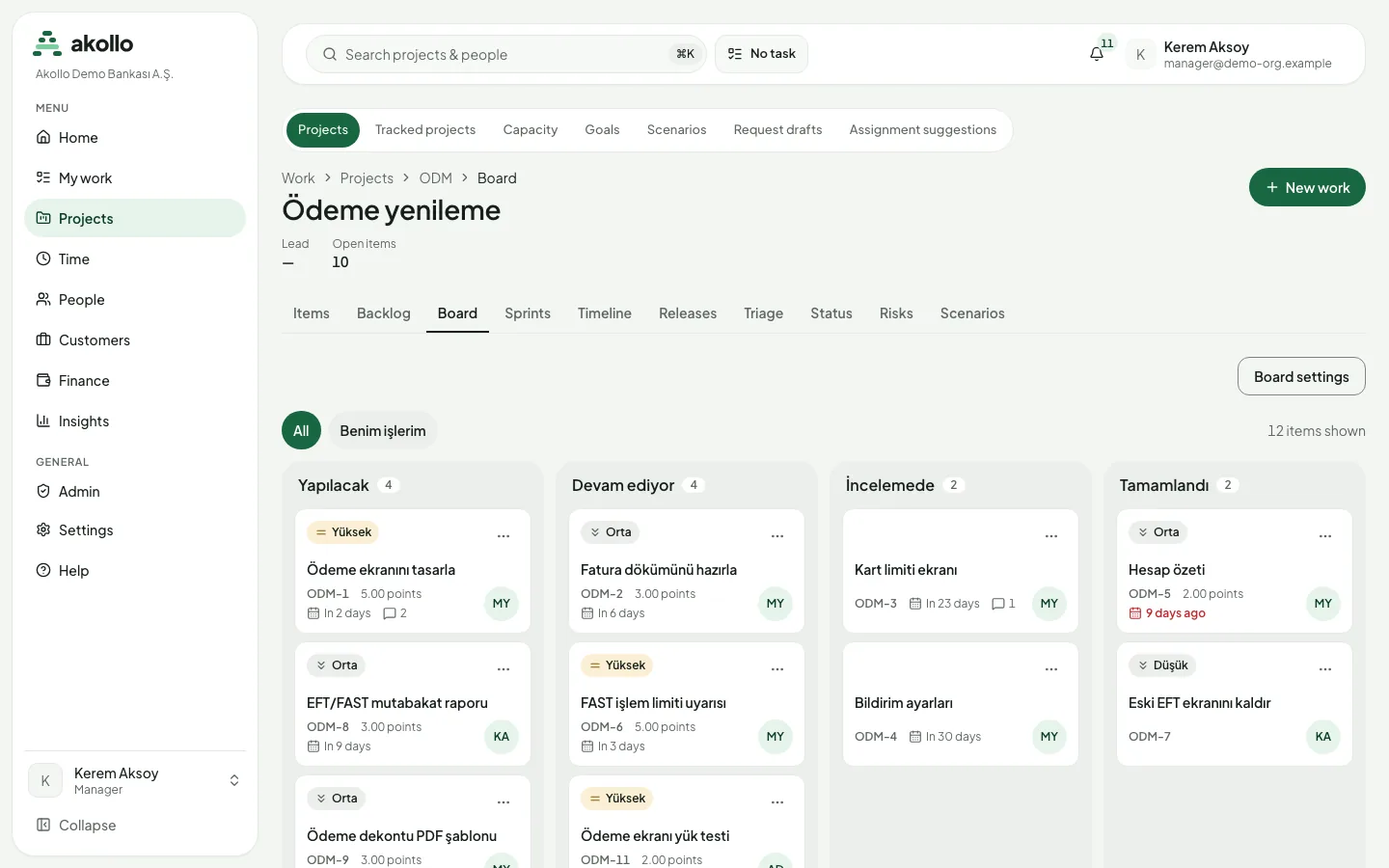Click the Yüksek priority tag on ODM-1
This screenshot has width=1389, height=868.
(x=342, y=532)
